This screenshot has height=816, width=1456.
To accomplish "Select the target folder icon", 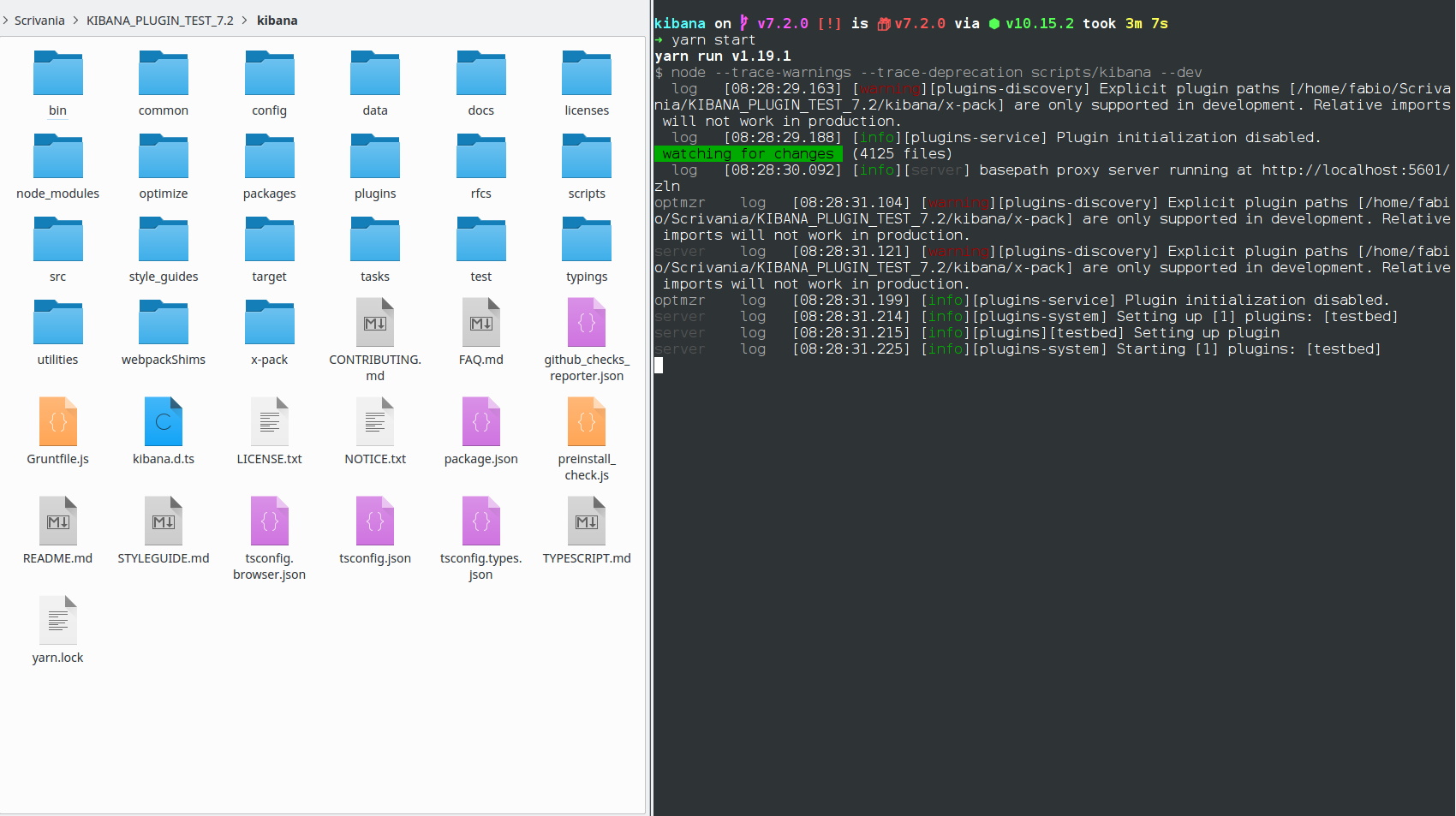I will 269,239.
